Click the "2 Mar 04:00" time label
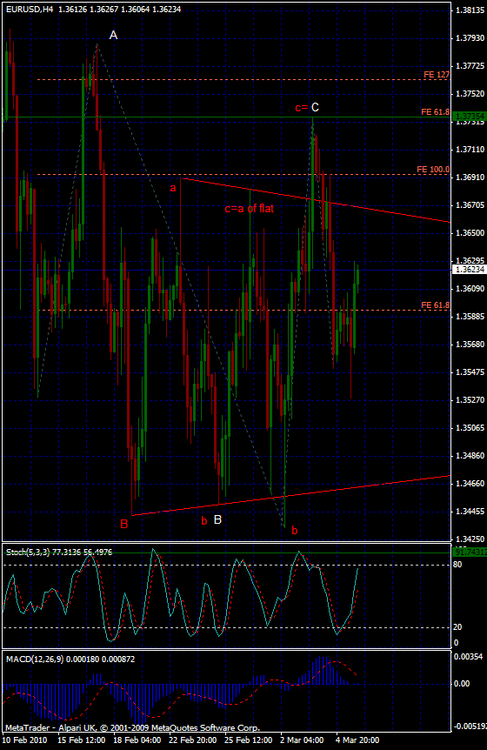 302,740
